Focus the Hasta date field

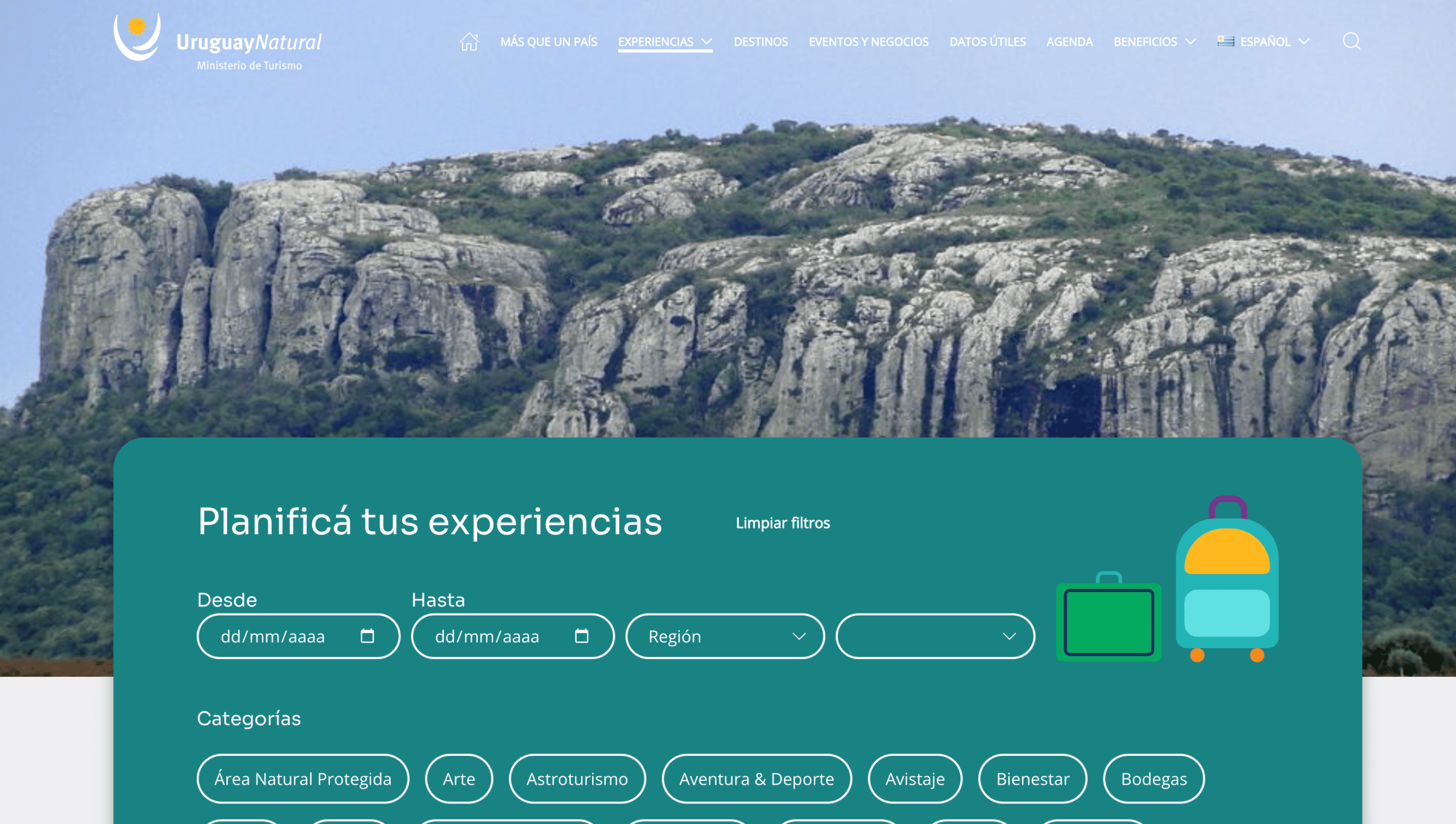512,636
